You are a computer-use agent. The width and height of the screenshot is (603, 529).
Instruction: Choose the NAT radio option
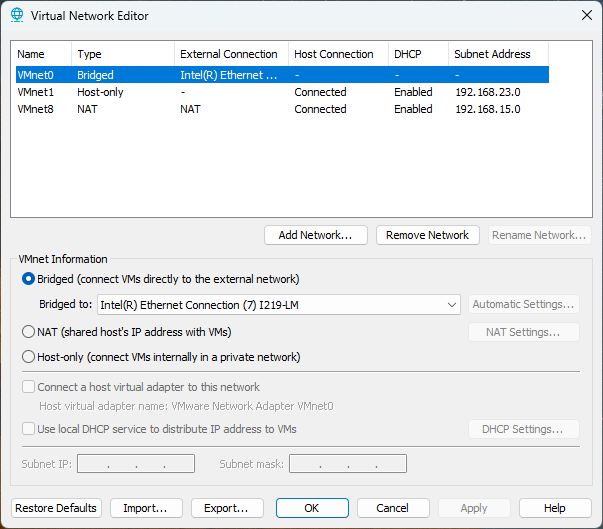(x=29, y=332)
